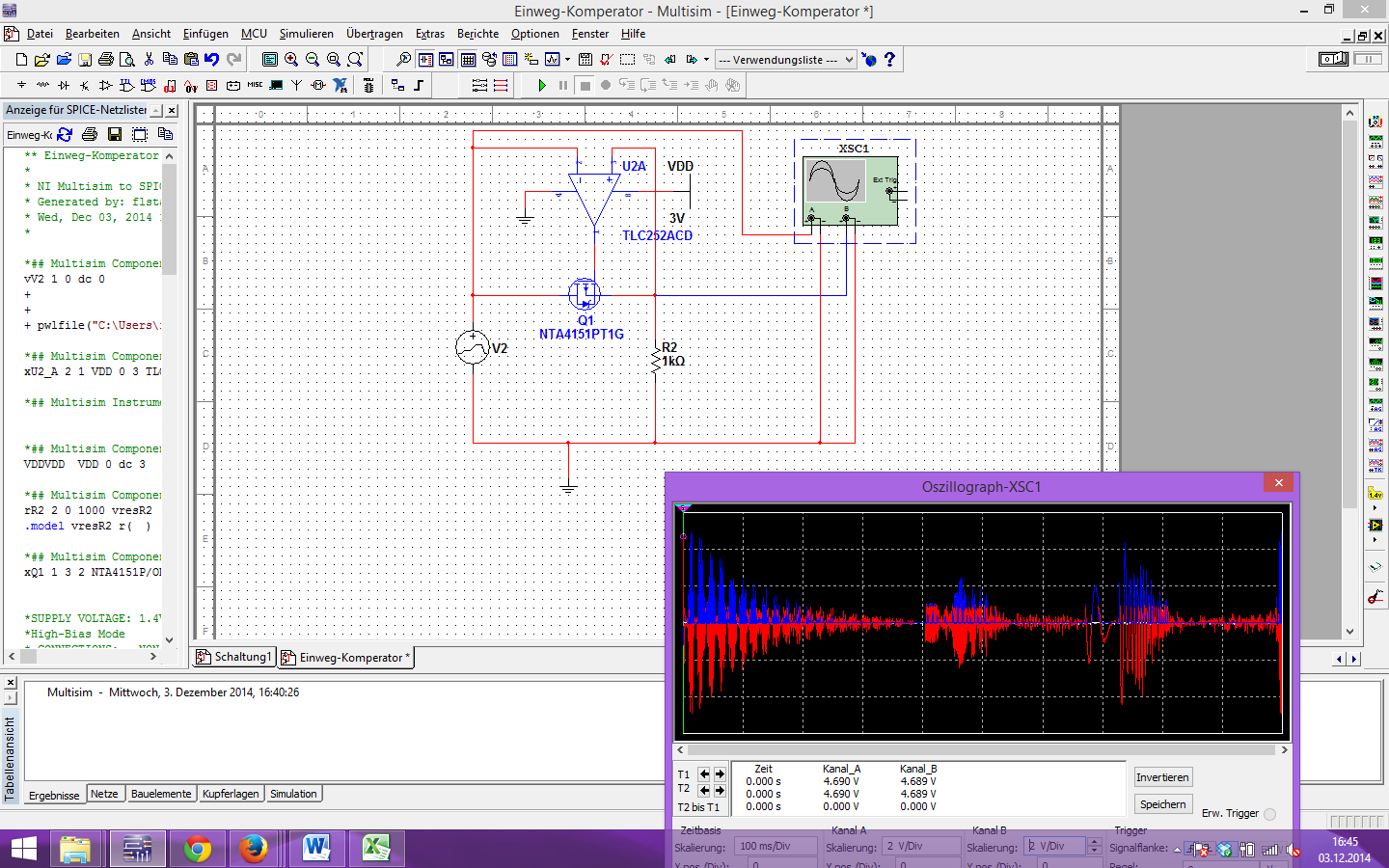Viewport: 1389px width, 868px height.
Task: Pause the simulation
Action: pyautogui.click(x=563, y=85)
